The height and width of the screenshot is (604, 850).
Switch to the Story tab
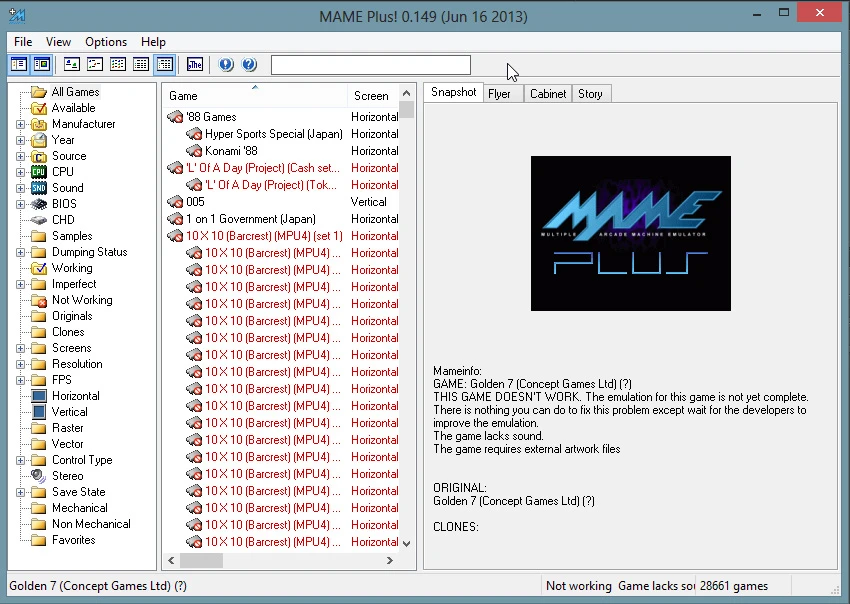[590, 94]
